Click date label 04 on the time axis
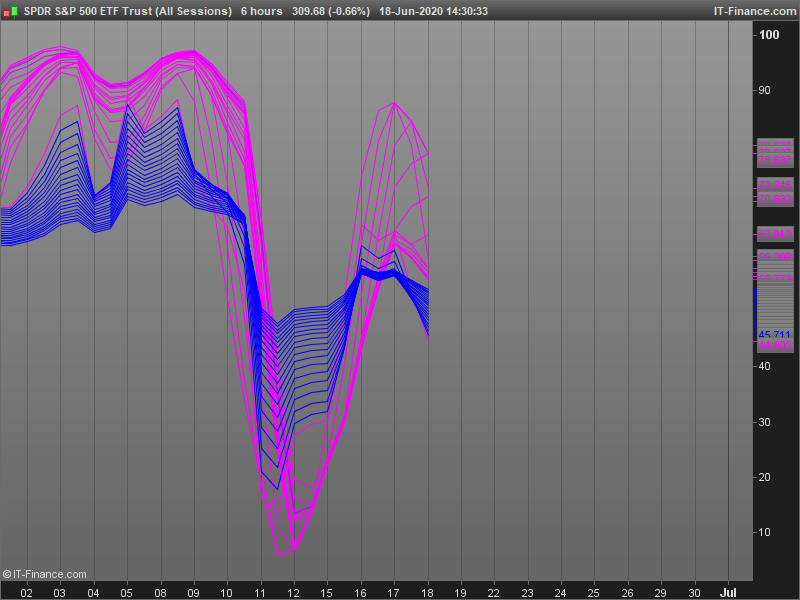Screen dimensions: 800x600 [93, 593]
